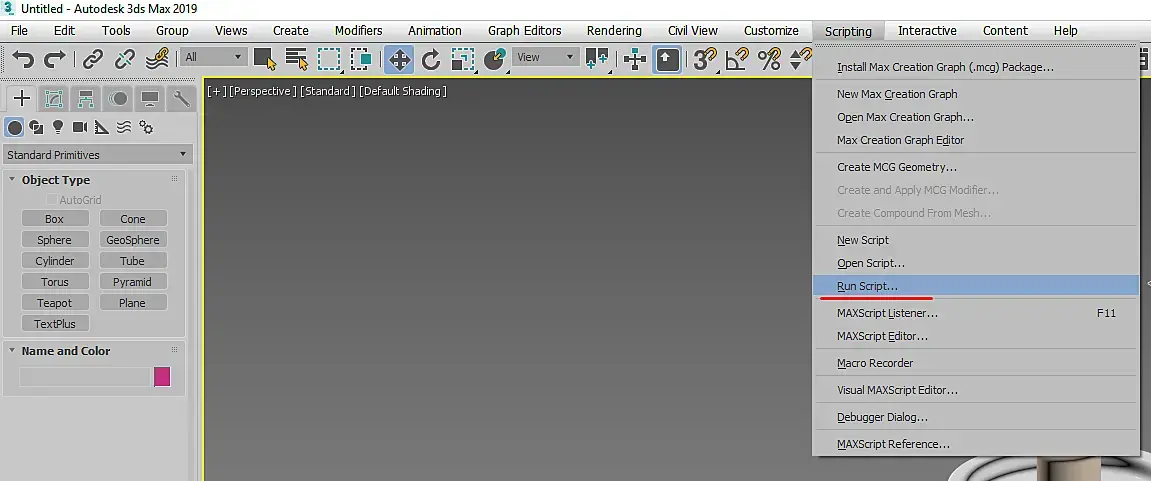Click the Rectangular Selection Region icon
The height and width of the screenshot is (481, 1151).
[x=329, y=59]
